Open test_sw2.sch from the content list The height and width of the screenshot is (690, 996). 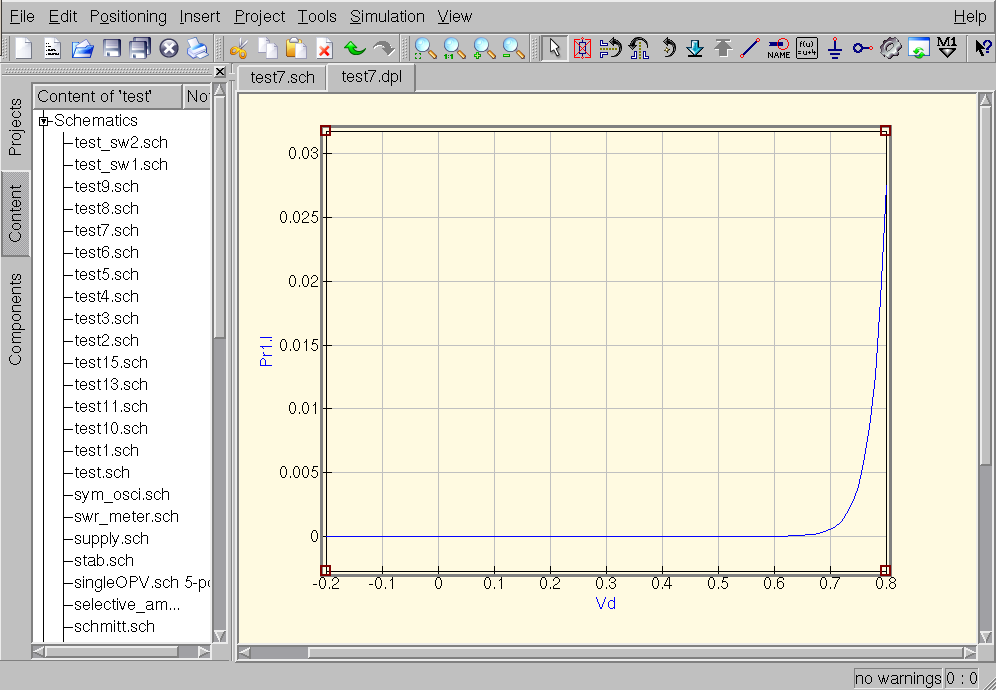(x=121, y=143)
